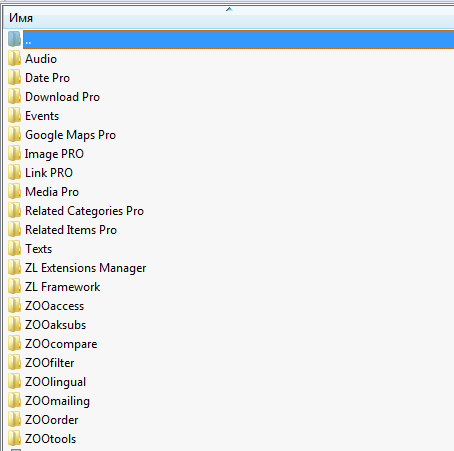The height and width of the screenshot is (451, 454).
Task: Click the ZL Framework folder icon
Action: [14, 287]
